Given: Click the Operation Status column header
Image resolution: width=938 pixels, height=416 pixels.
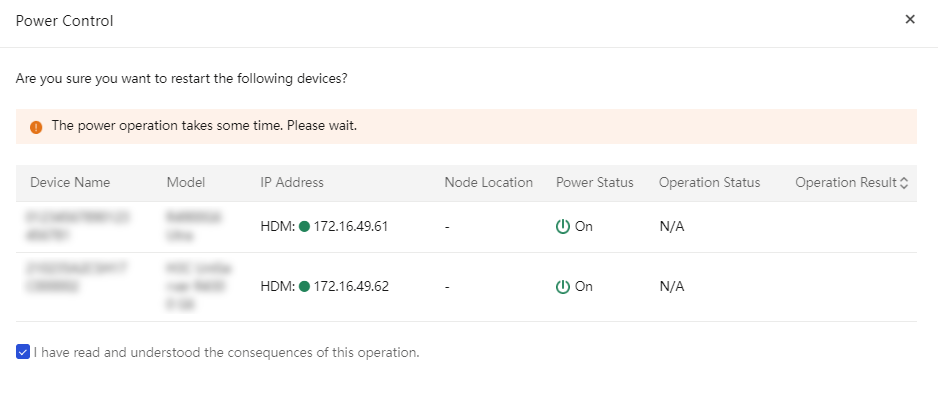Looking at the screenshot, I should [709, 183].
